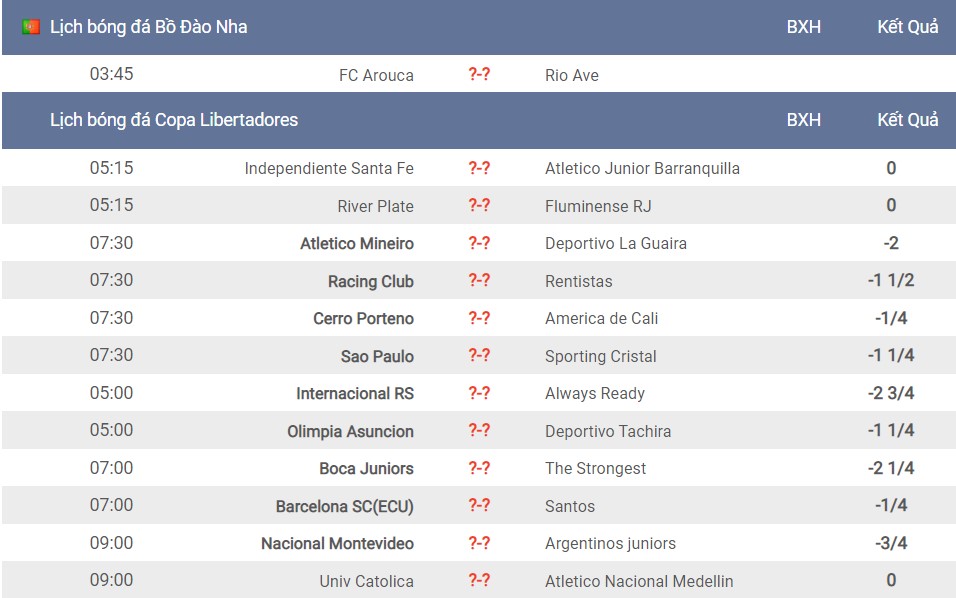
Task: Click the Lịch bóng đá Bồ Đào Nha title
Action: [148, 27]
